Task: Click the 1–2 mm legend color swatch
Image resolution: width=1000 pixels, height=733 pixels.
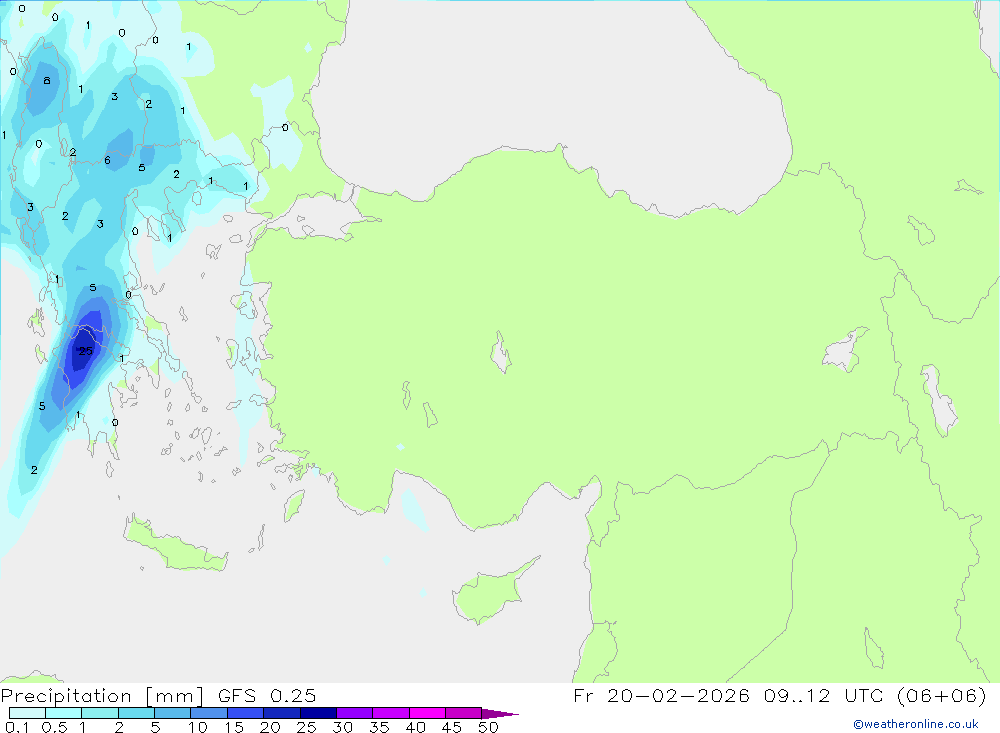Action: pyautogui.click(x=99, y=713)
